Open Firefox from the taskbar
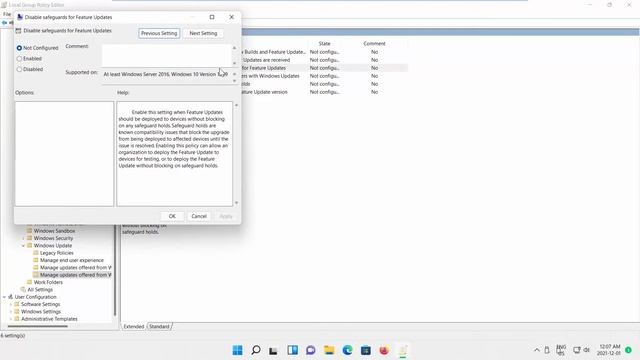Viewport: 640px width, 360px height. 384,350
